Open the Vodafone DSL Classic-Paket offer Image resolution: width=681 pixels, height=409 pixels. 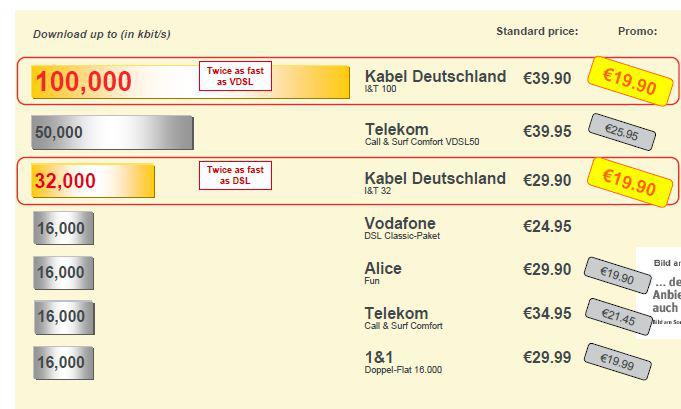click(401, 227)
